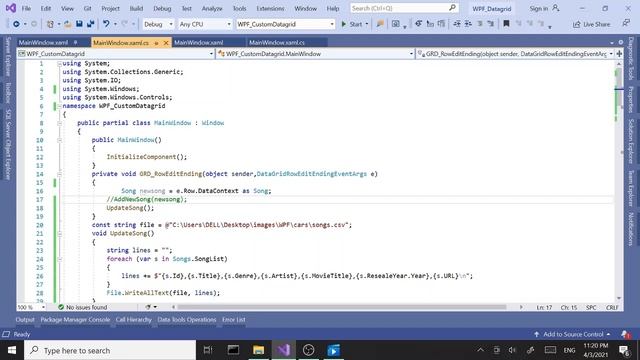This screenshot has width=640, height=360.
Task: Open the Error List tab
Action: coord(233,320)
